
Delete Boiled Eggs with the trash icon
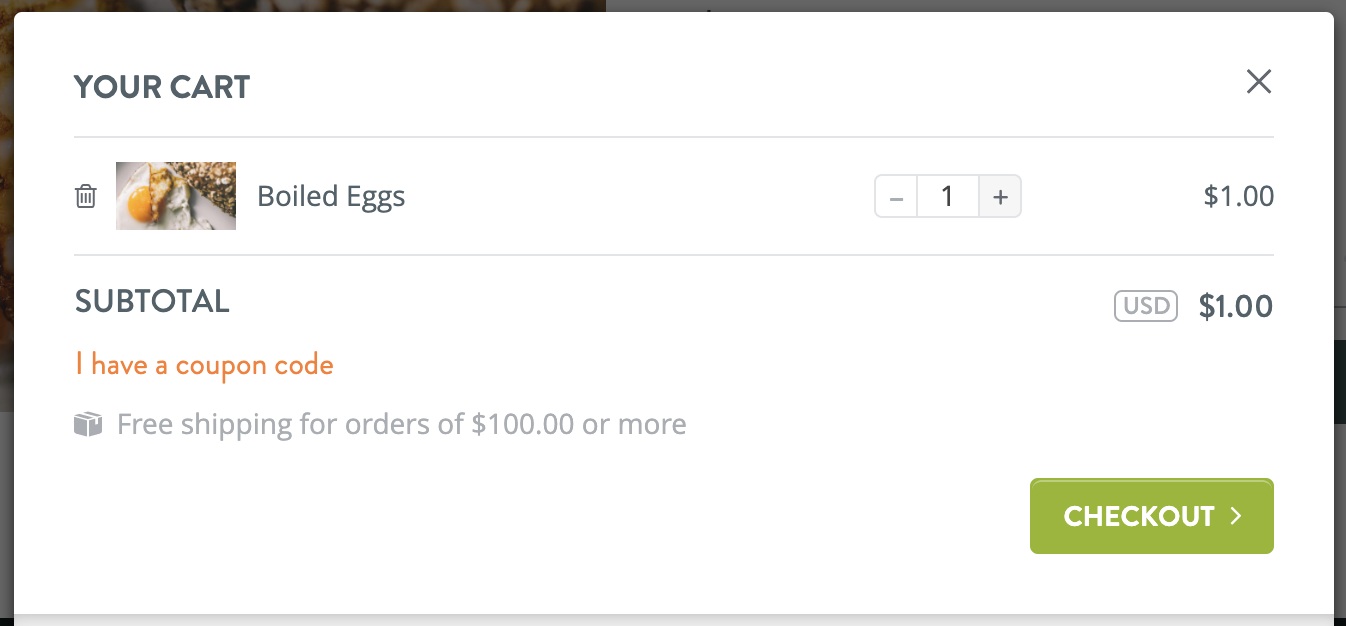(86, 196)
